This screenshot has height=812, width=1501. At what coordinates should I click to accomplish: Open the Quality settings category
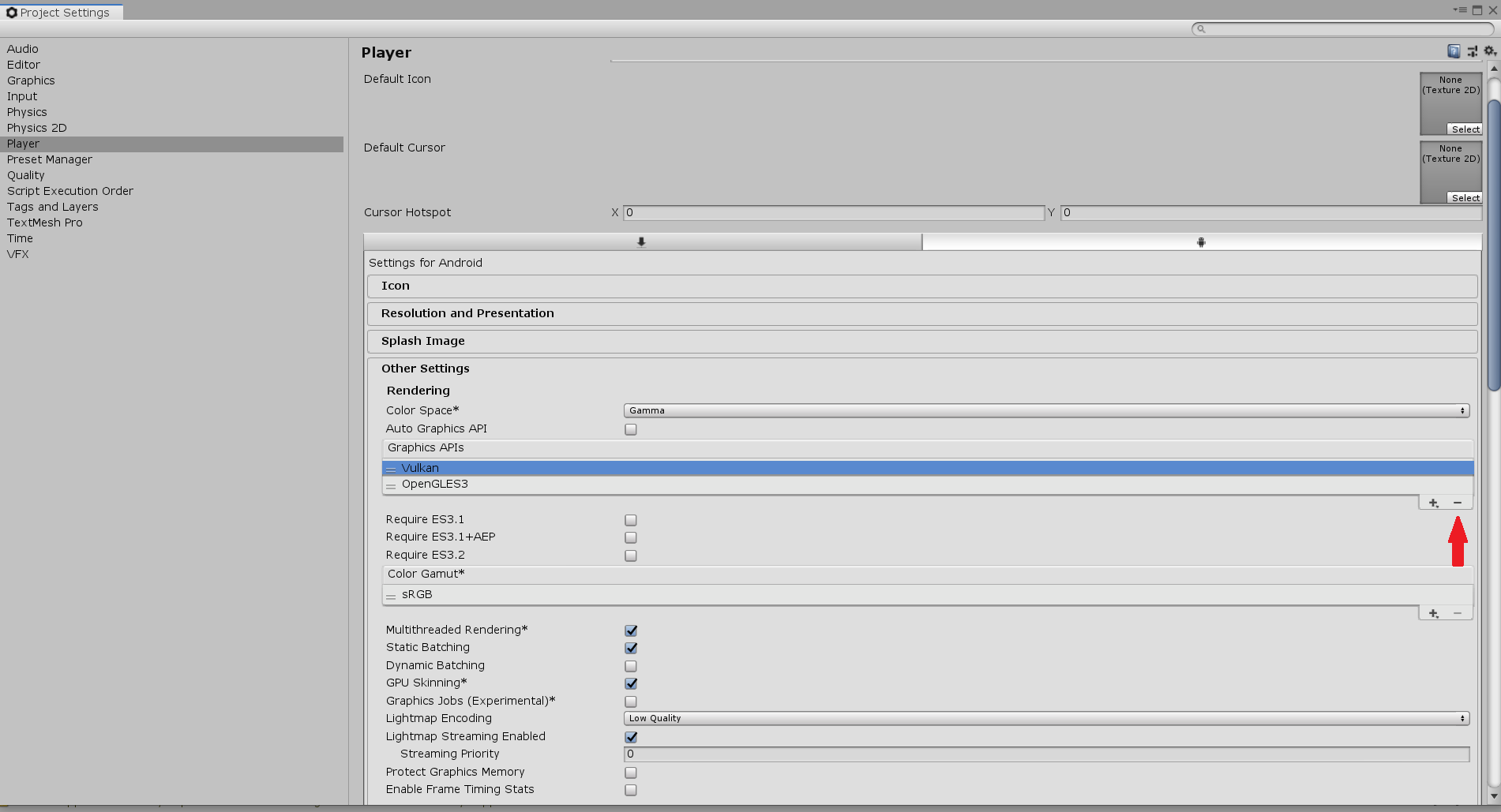tap(25, 175)
